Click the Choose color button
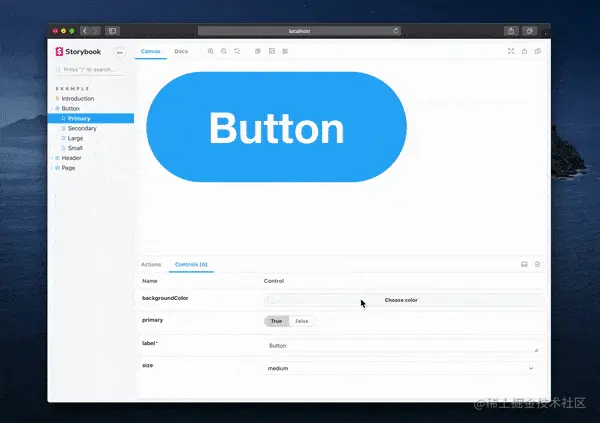This screenshot has height=423, width=600. tap(401, 300)
